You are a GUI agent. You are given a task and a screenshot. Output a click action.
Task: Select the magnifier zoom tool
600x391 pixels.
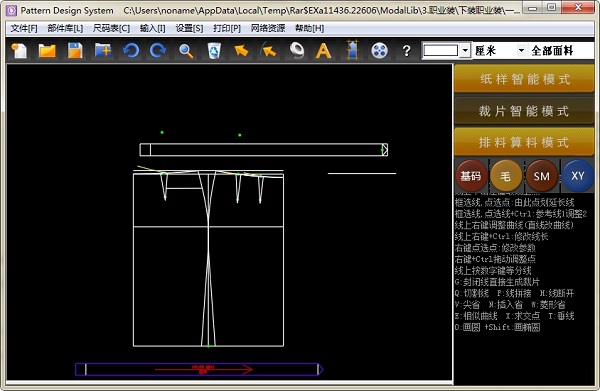186,51
